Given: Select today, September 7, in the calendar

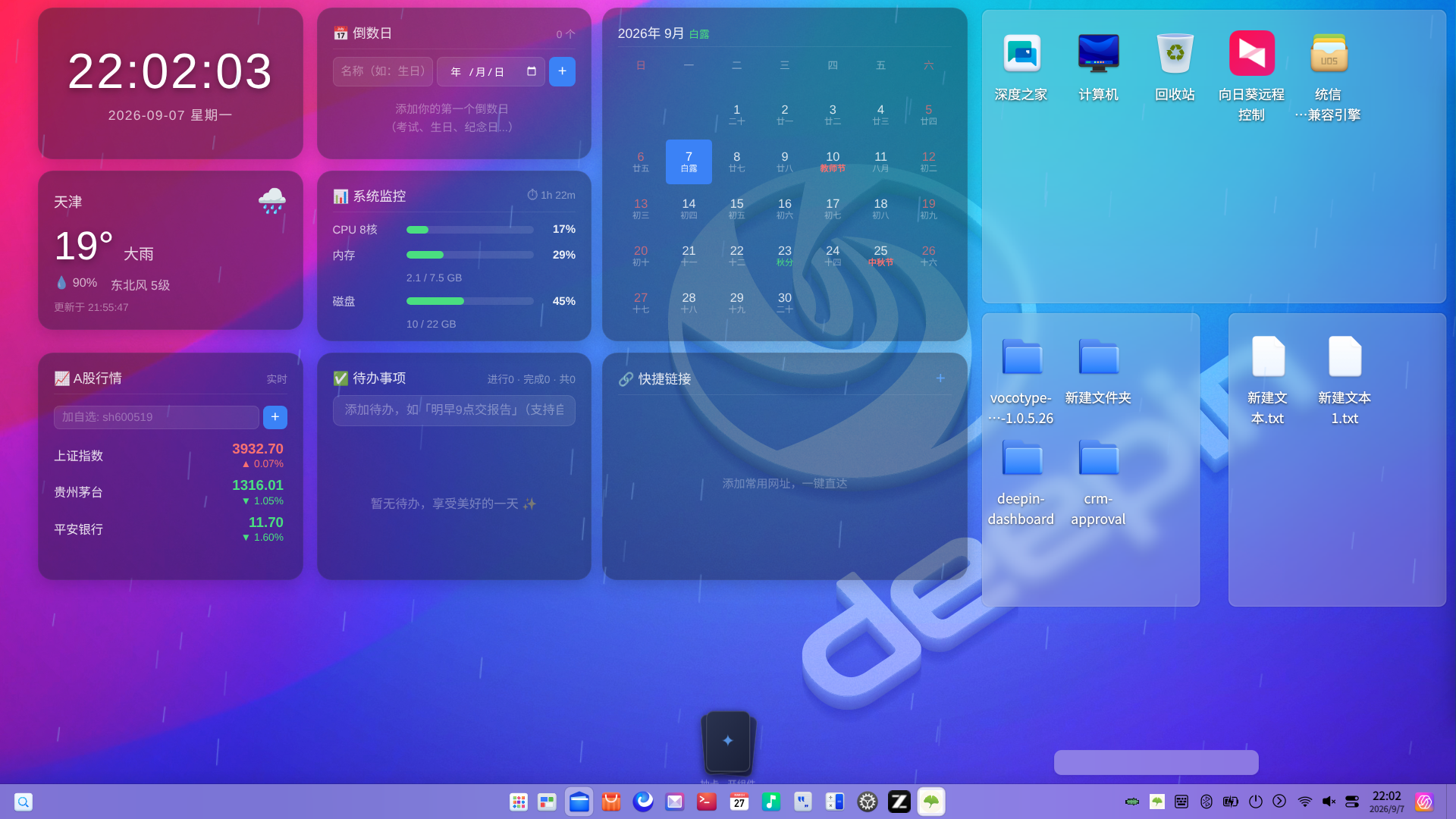Looking at the screenshot, I should 689,162.
